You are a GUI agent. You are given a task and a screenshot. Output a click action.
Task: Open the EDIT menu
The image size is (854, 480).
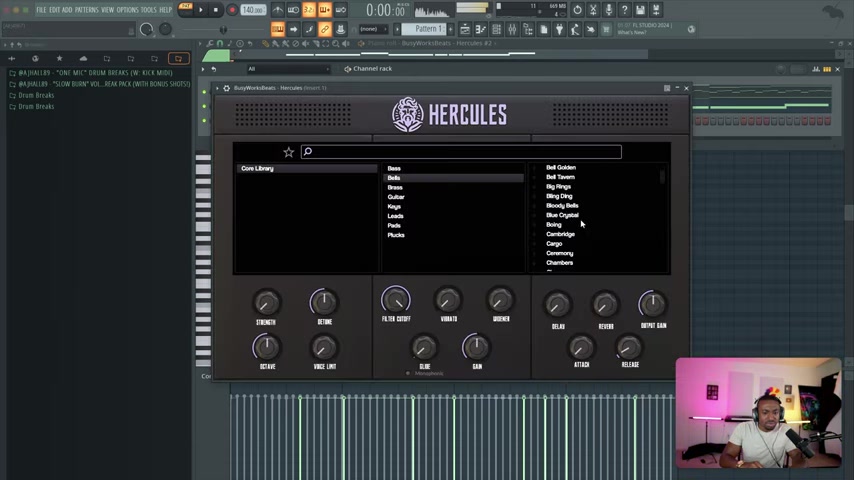point(54,10)
